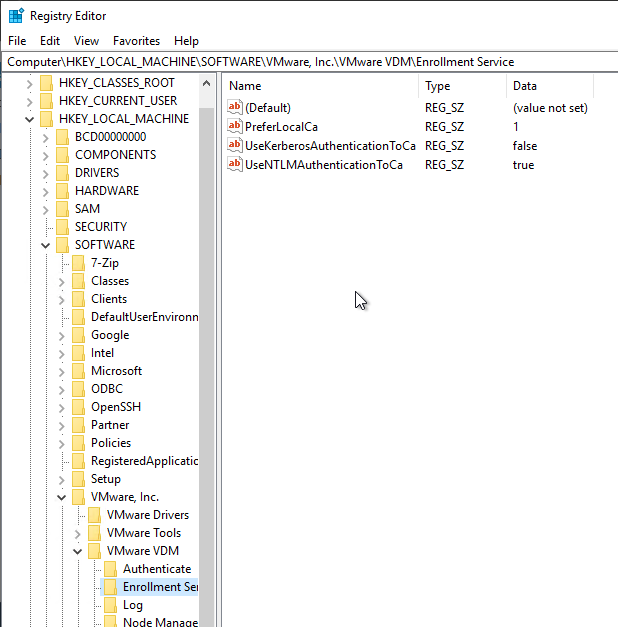
Task: Expand the HKEY_CURRENT_USER node
Action: click(x=29, y=102)
